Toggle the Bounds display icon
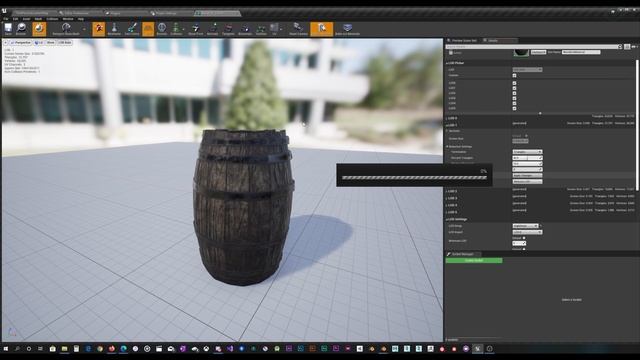Viewport: 640px width, 360px height. coord(162,29)
